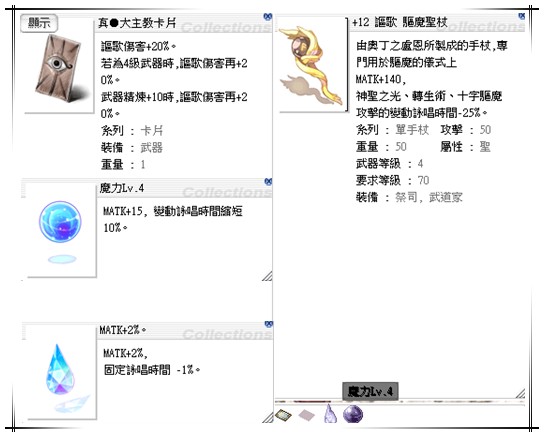This screenshot has height=437, width=544.
Task: Click the text MATK+15, 變動詠唱時間縮短
Action: 173,211
